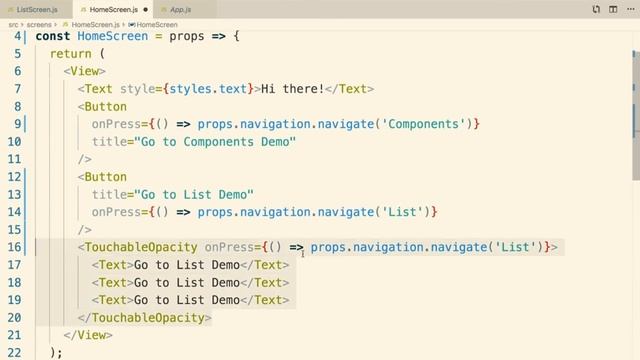The width and height of the screenshot is (640, 360).
Task: Click the 'Hi there!' text
Action: 292,89
